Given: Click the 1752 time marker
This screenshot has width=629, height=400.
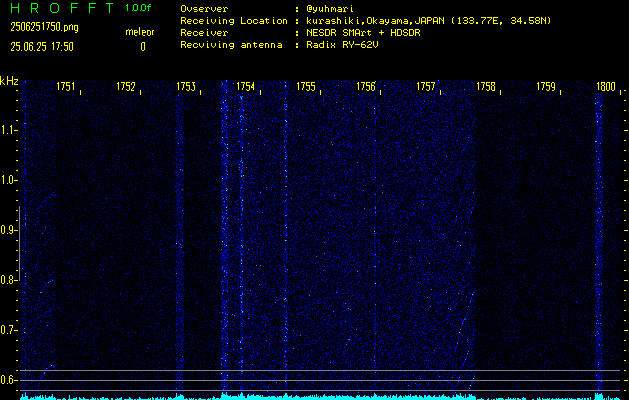Looking at the screenshot, I should 126,86.
